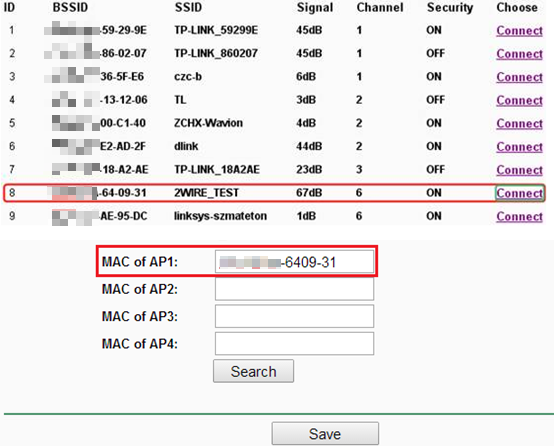Click the Security column header
This screenshot has width=558, height=446.
point(450,8)
